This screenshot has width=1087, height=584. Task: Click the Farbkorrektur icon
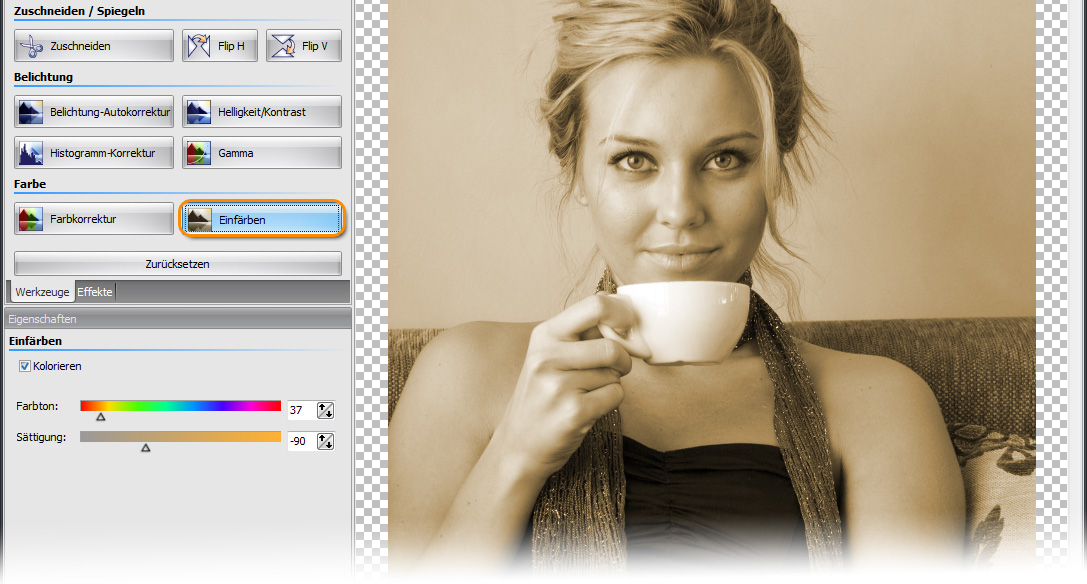click(x=31, y=218)
